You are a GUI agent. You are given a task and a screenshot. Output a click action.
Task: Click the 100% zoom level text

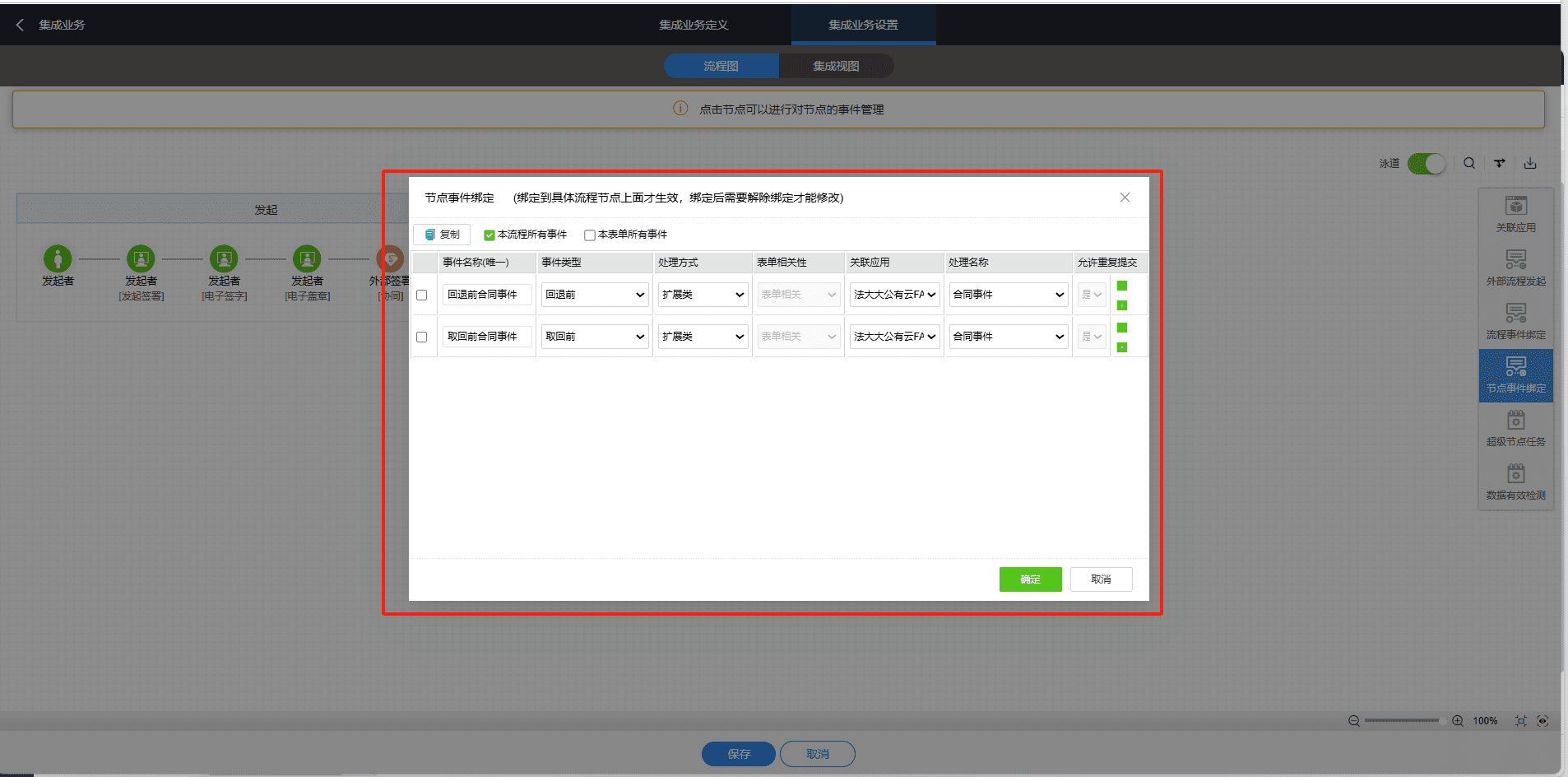coord(1485,721)
